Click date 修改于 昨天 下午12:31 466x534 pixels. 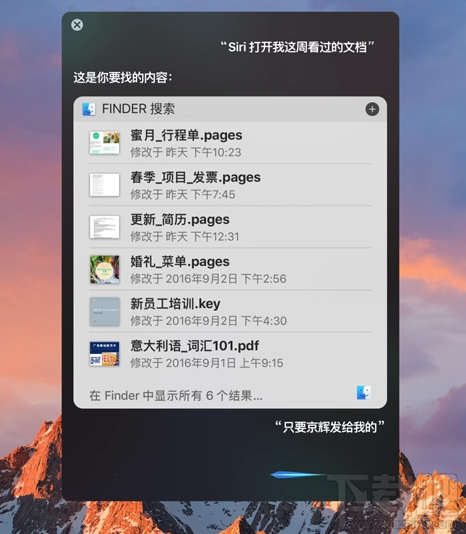click(x=185, y=236)
